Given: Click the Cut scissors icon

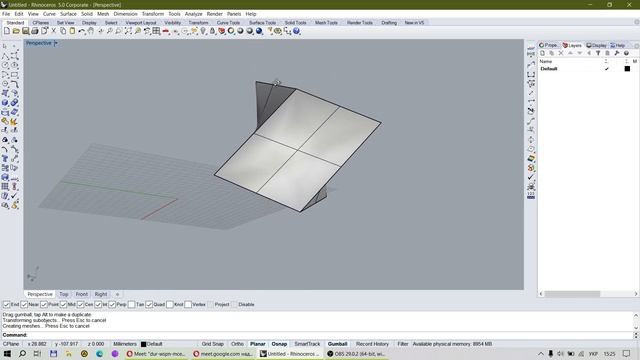Looking at the screenshot, I should (x=53, y=31).
